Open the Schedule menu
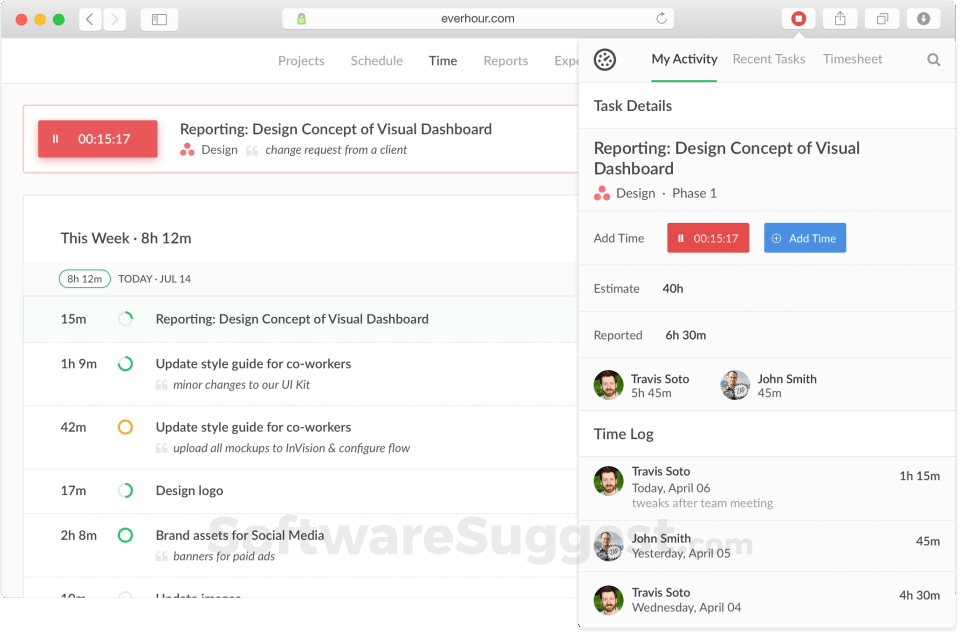Image resolution: width=960 pixels, height=634 pixels. 377,61
